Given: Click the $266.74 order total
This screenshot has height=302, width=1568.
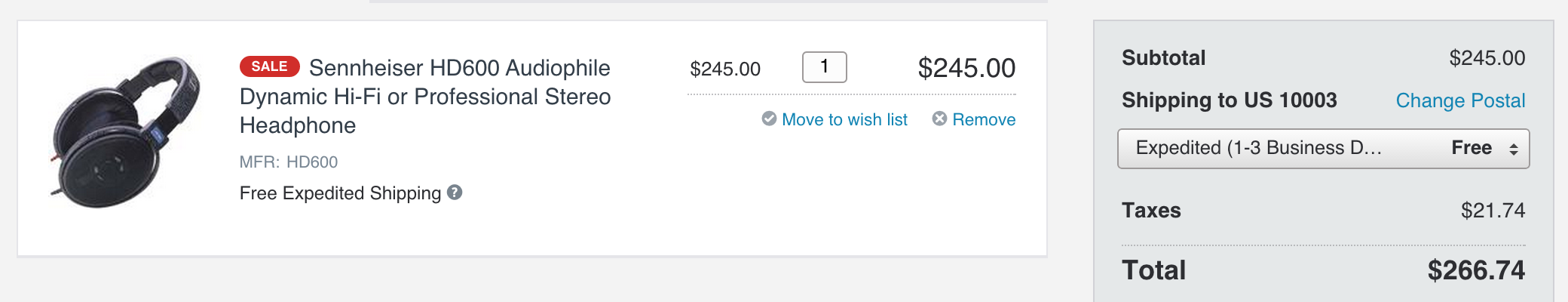Looking at the screenshot, I should tap(1476, 270).
